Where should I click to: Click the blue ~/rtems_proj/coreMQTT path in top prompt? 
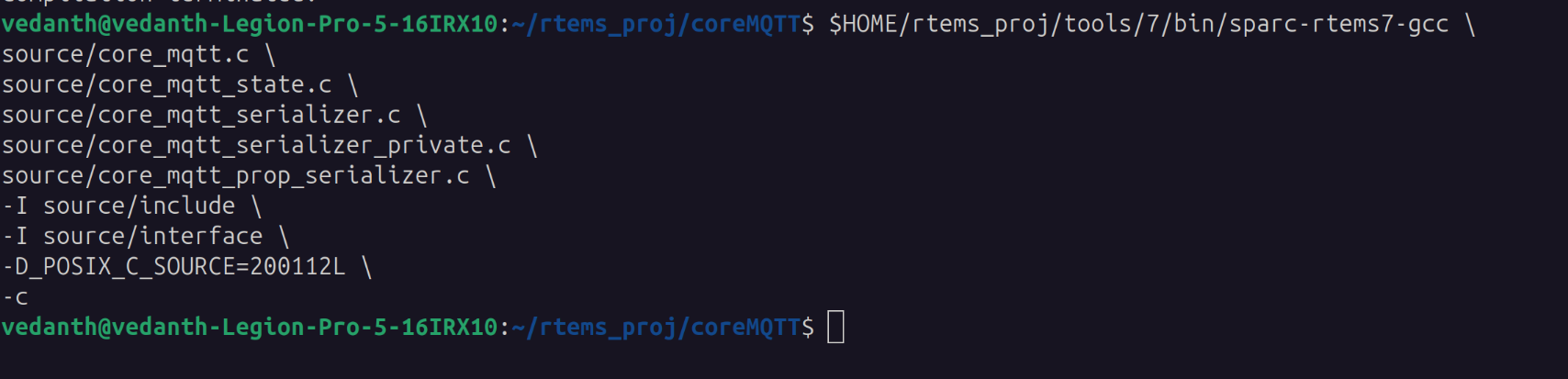[x=656, y=25]
